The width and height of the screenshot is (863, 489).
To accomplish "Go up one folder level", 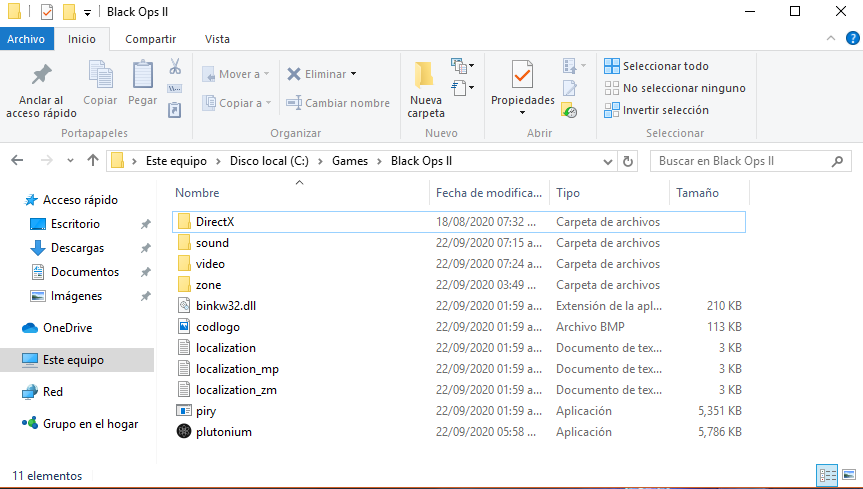I will coord(92,161).
